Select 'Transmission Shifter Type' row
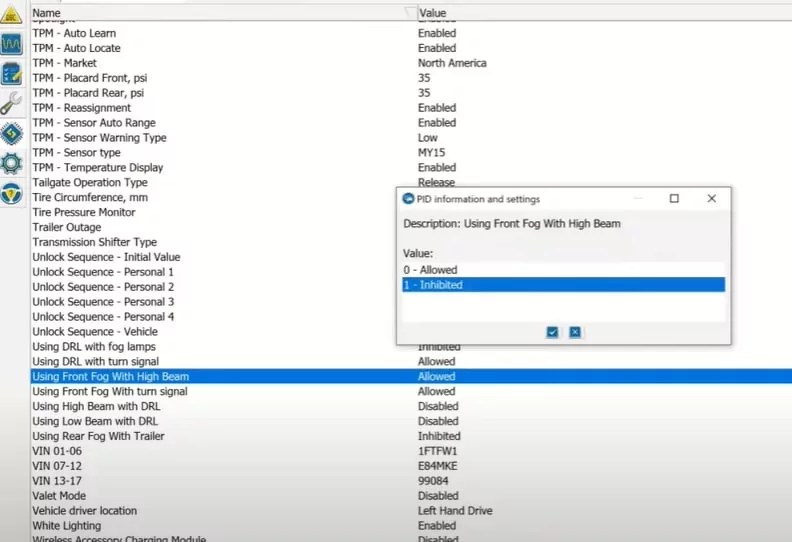Screen dimensions: 792x542 click(213, 242)
